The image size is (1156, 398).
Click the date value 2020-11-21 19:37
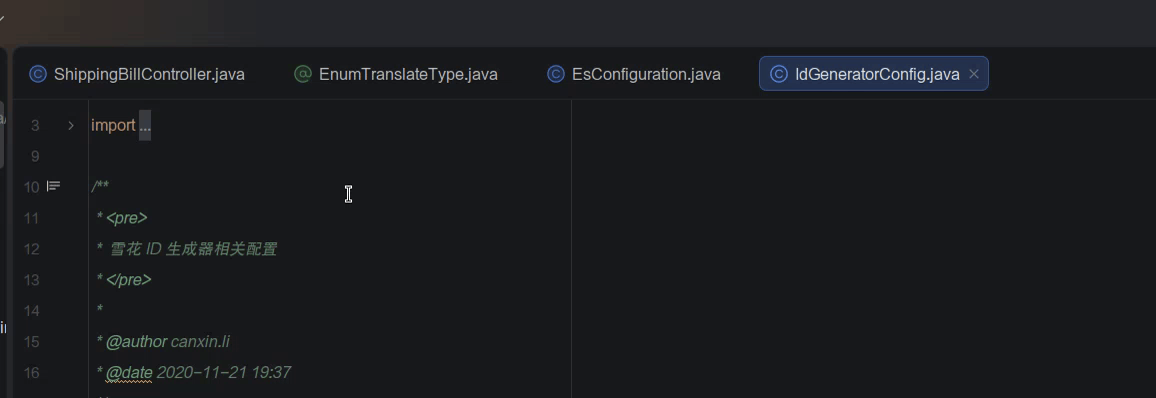[x=223, y=373]
